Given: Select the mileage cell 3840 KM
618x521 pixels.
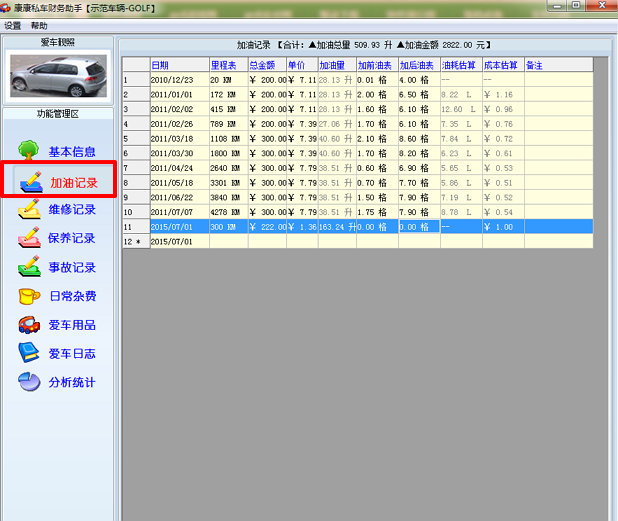Looking at the screenshot, I should pyautogui.click(x=229, y=197).
